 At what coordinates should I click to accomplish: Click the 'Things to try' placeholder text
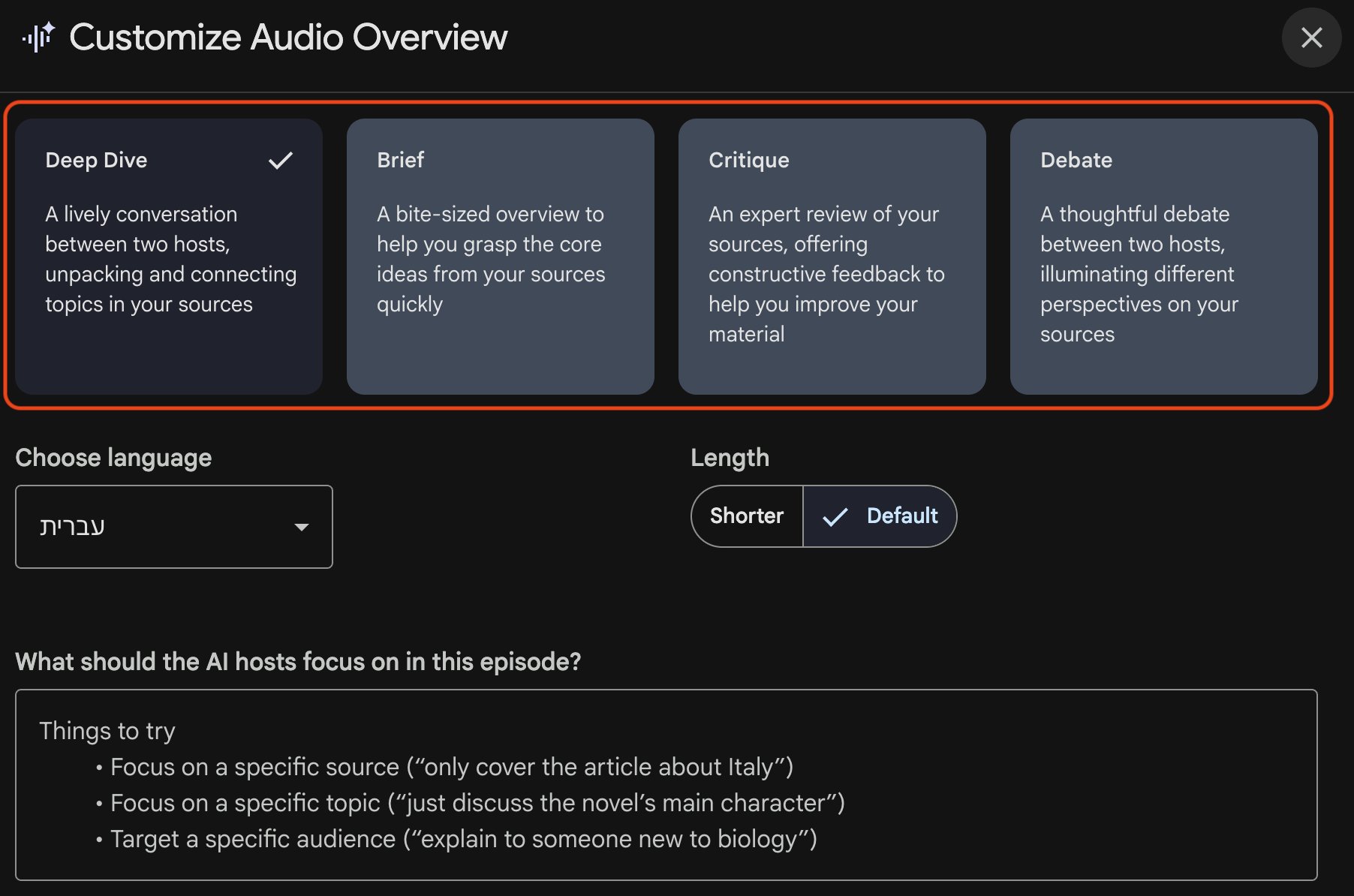(x=107, y=731)
